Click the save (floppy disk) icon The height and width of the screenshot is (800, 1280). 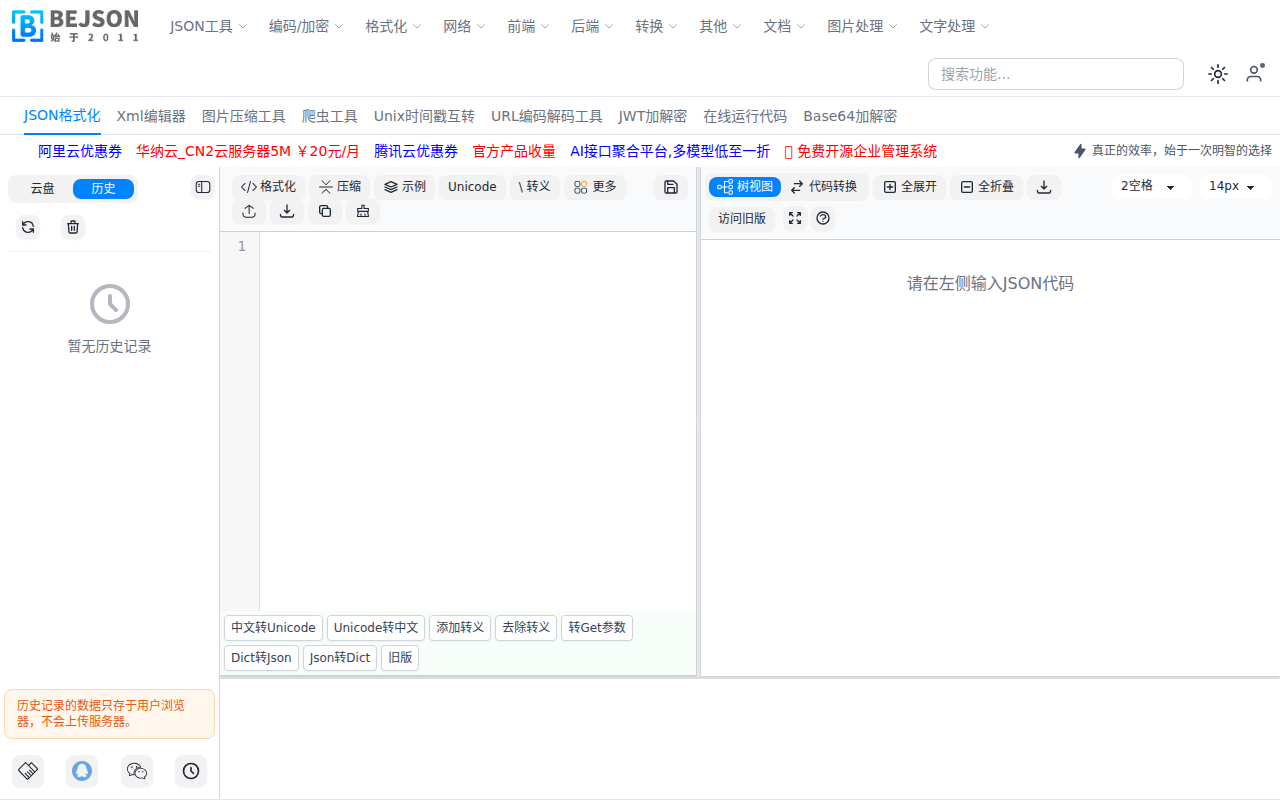(x=670, y=187)
